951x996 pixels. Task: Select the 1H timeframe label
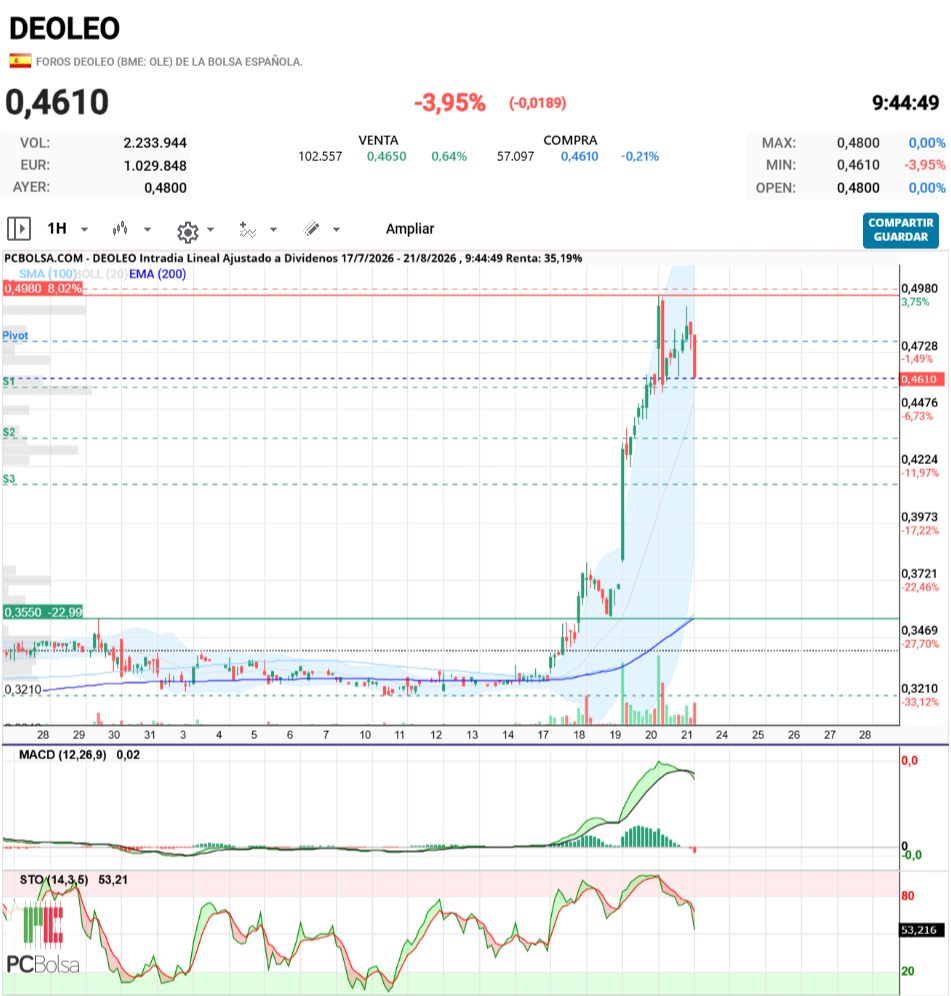click(57, 229)
